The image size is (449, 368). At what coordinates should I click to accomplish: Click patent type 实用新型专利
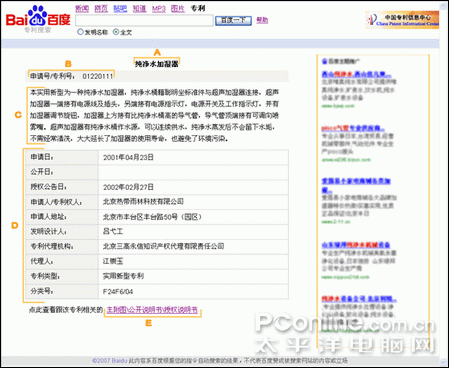point(123,276)
